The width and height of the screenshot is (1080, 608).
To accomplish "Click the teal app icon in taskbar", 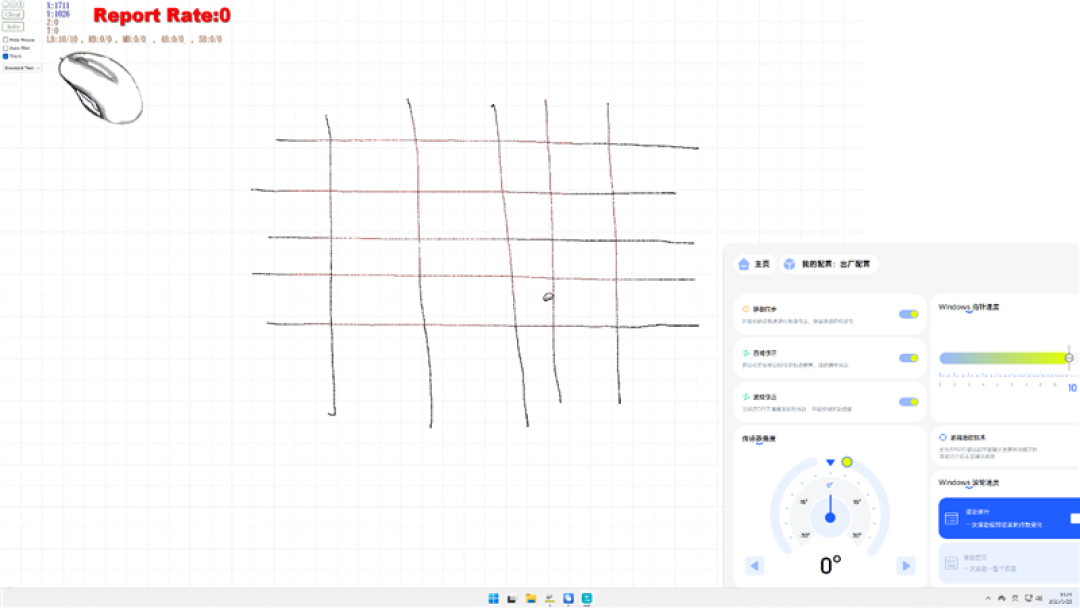I will (587, 598).
